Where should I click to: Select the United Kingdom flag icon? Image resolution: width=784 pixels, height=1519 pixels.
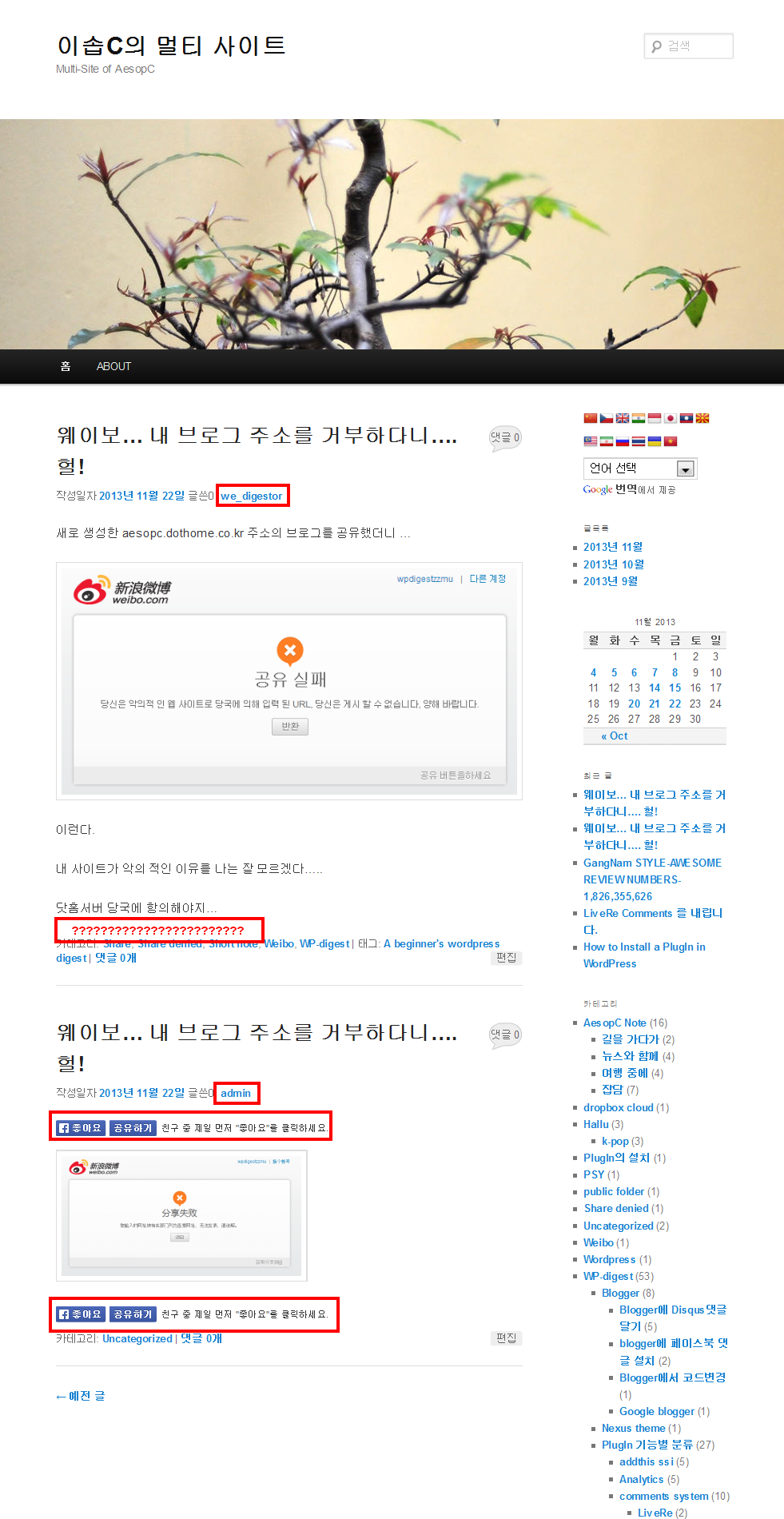coord(623,418)
